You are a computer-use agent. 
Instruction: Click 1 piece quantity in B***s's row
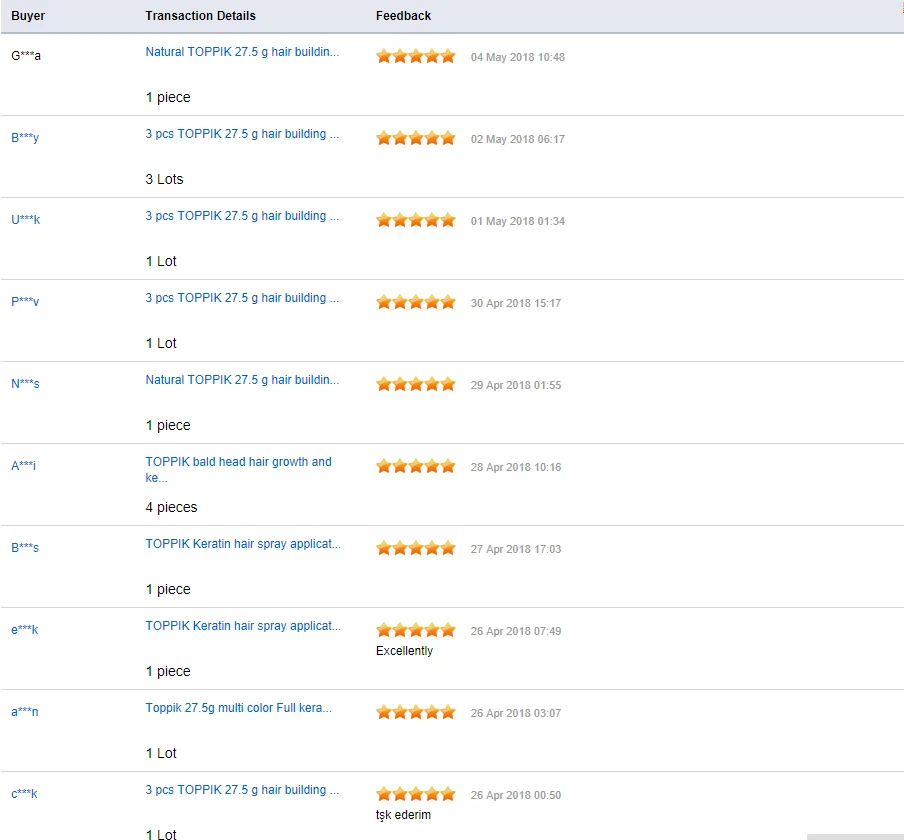point(168,589)
